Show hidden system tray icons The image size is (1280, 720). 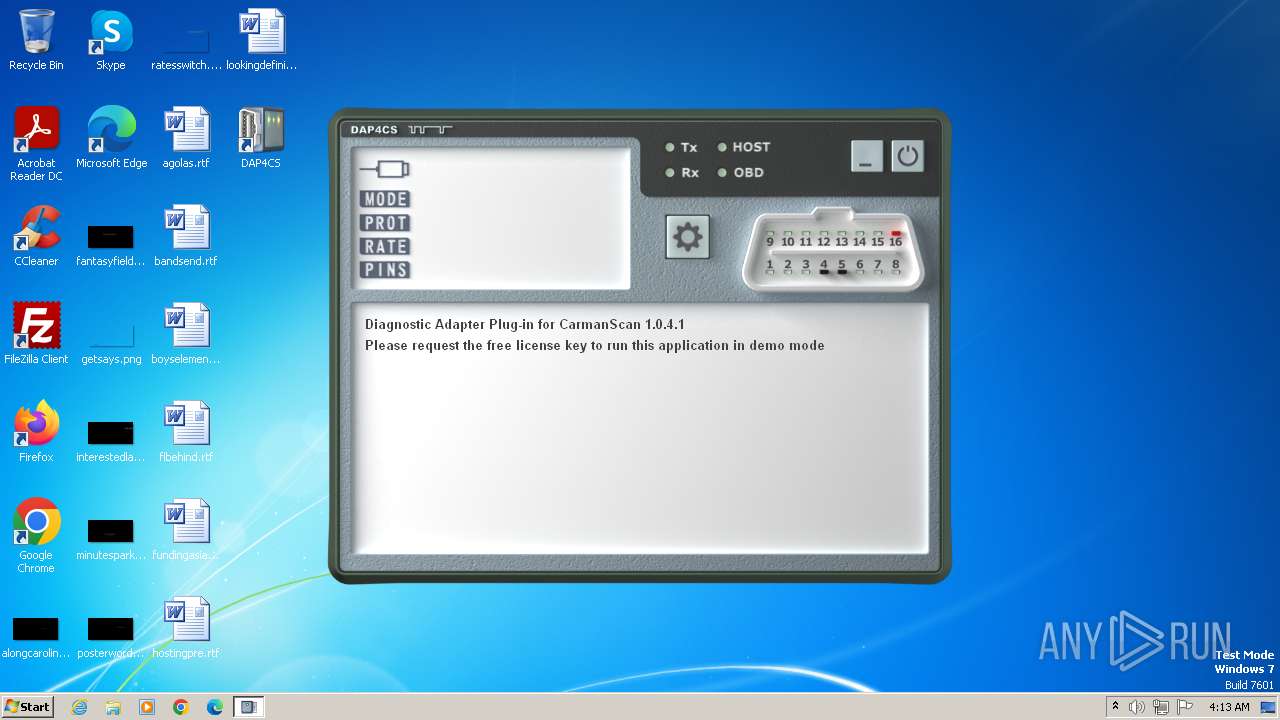tap(1115, 707)
